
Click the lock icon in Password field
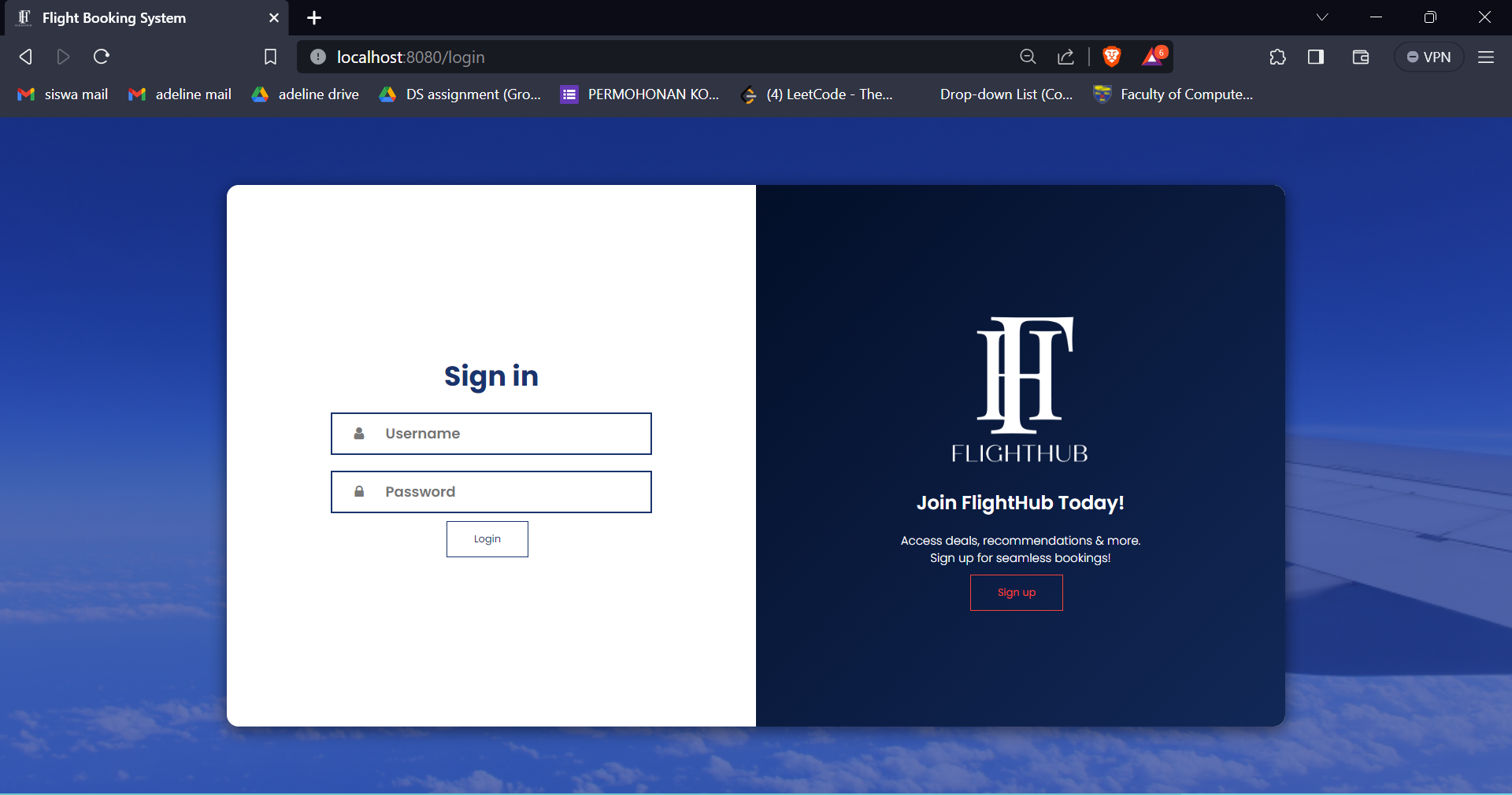pos(359,492)
